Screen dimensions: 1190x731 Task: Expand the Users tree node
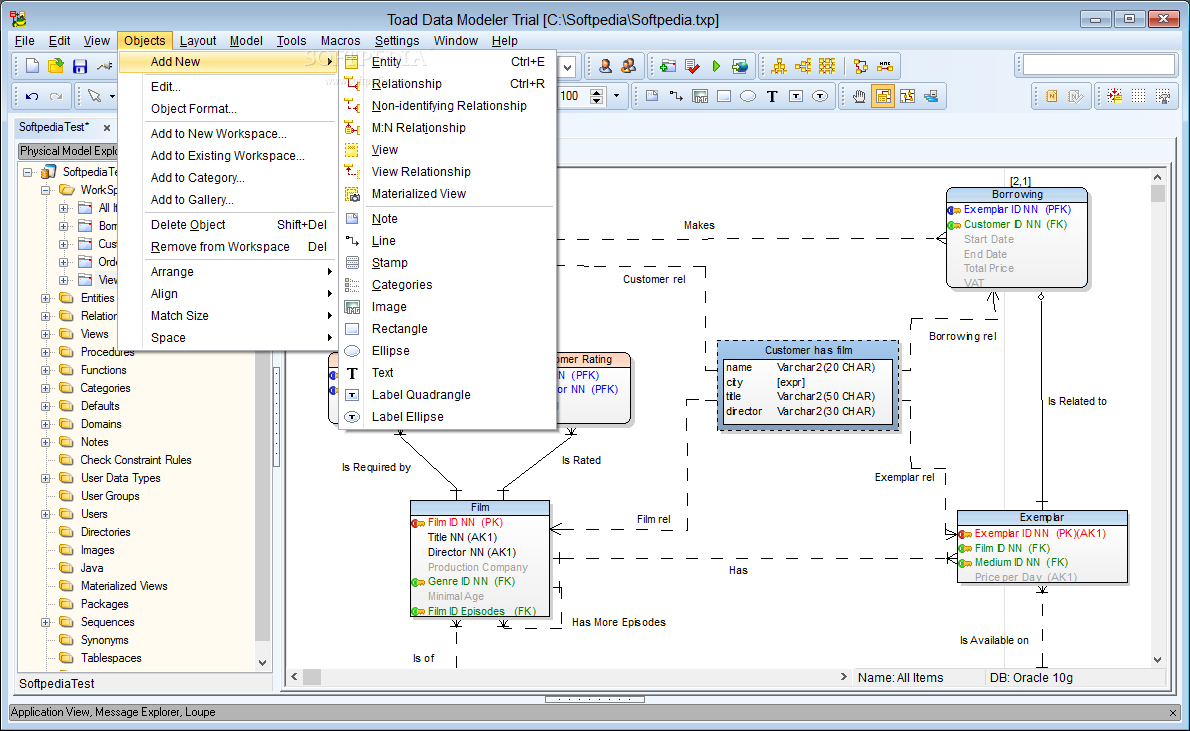click(46, 515)
